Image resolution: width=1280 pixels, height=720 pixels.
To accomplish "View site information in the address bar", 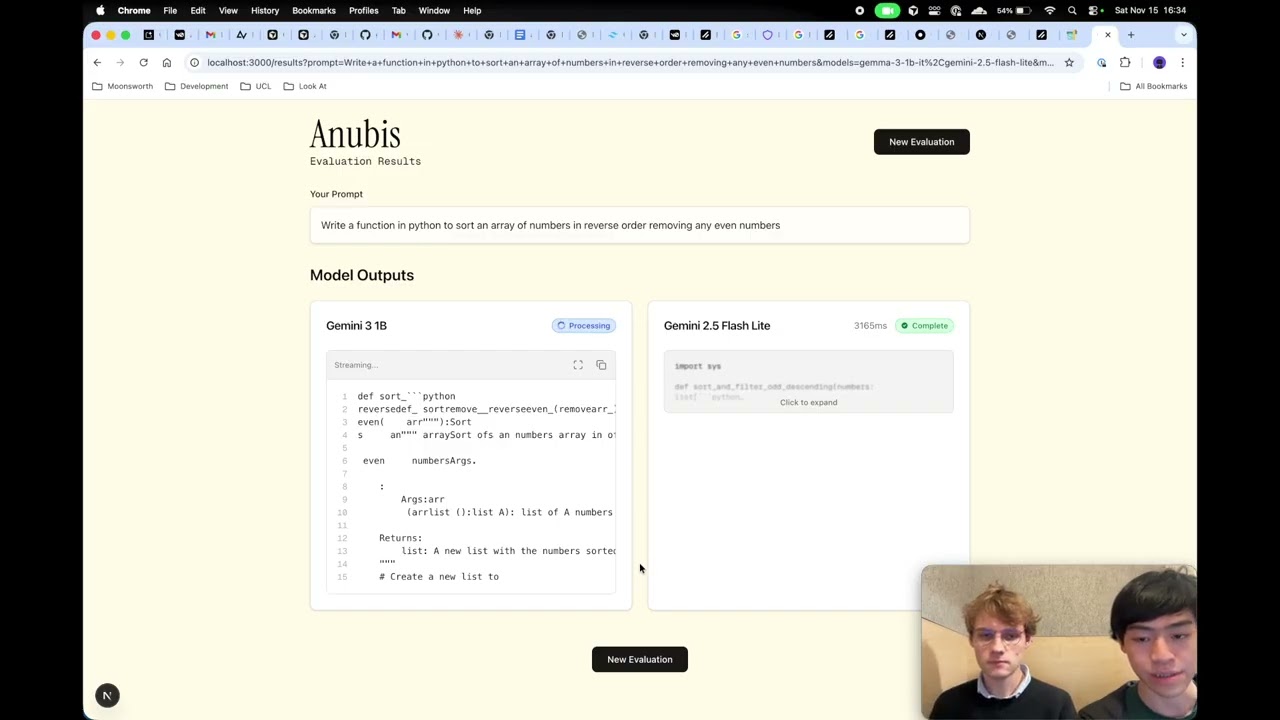I will pyautogui.click(x=194, y=62).
